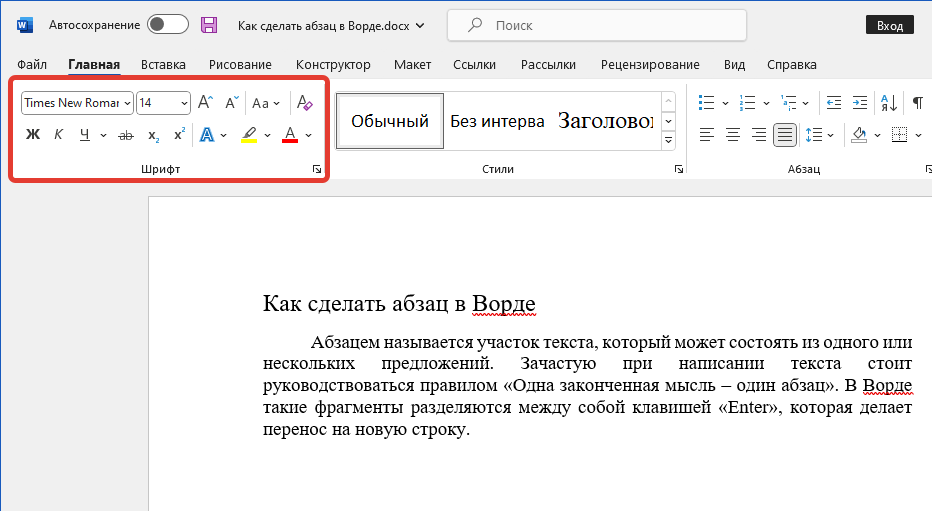932x511 pixels.
Task: Apply strikethrough to text
Action: click(x=126, y=135)
